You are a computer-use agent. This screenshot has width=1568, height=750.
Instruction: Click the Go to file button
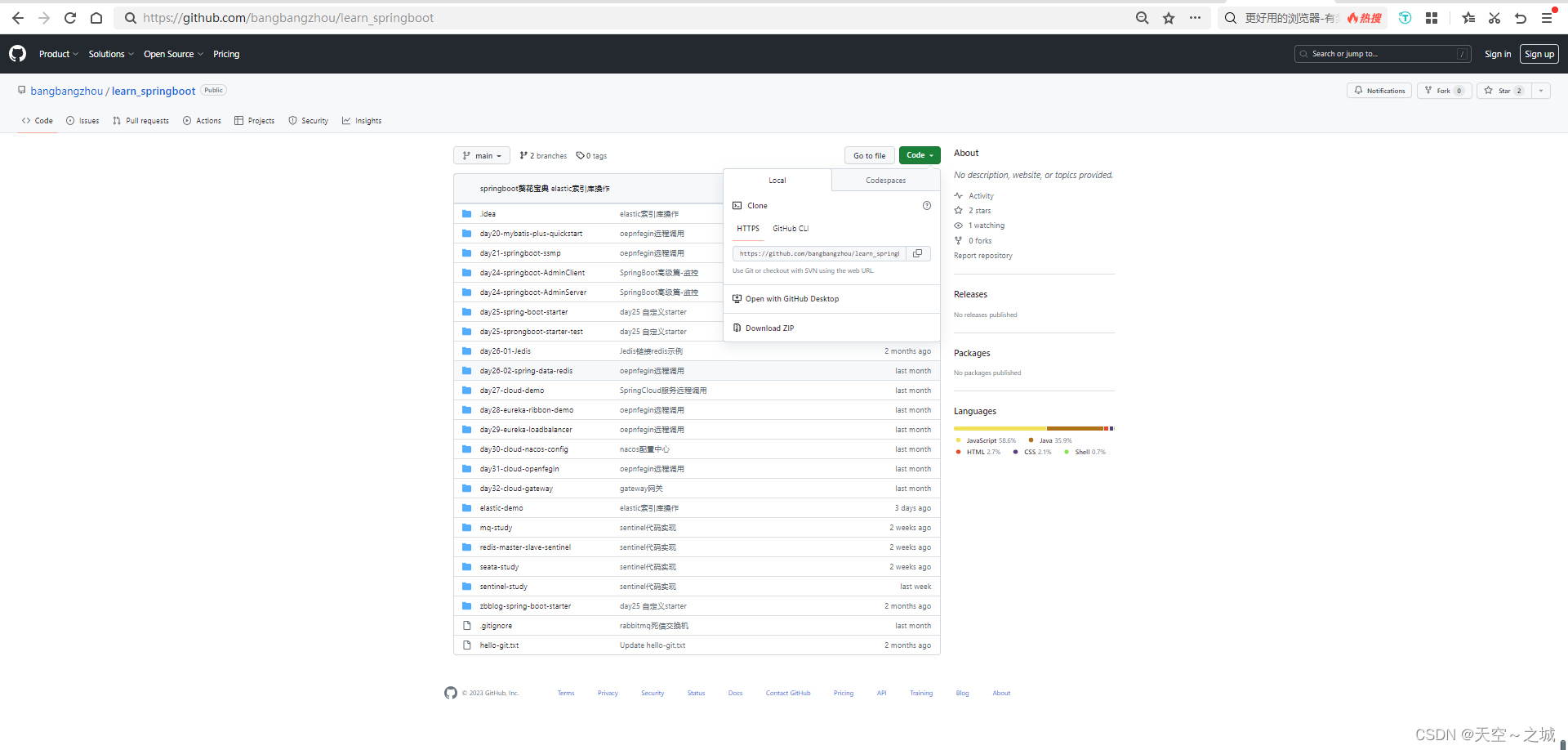[x=870, y=155]
